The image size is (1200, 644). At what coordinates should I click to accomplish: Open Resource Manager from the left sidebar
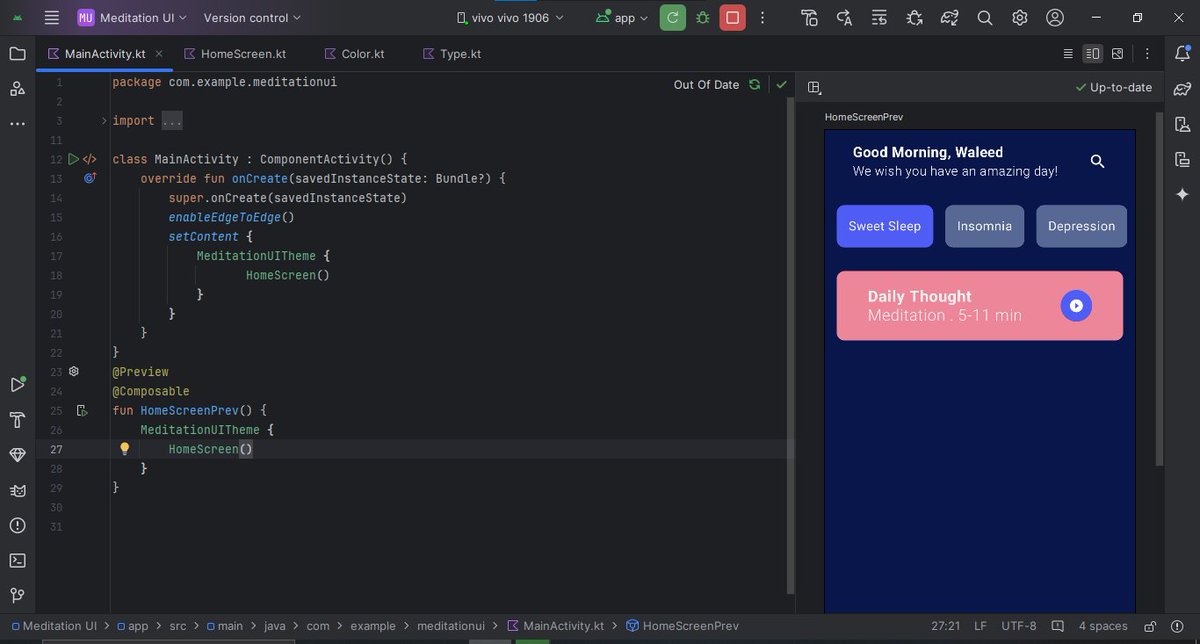[x=17, y=89]
